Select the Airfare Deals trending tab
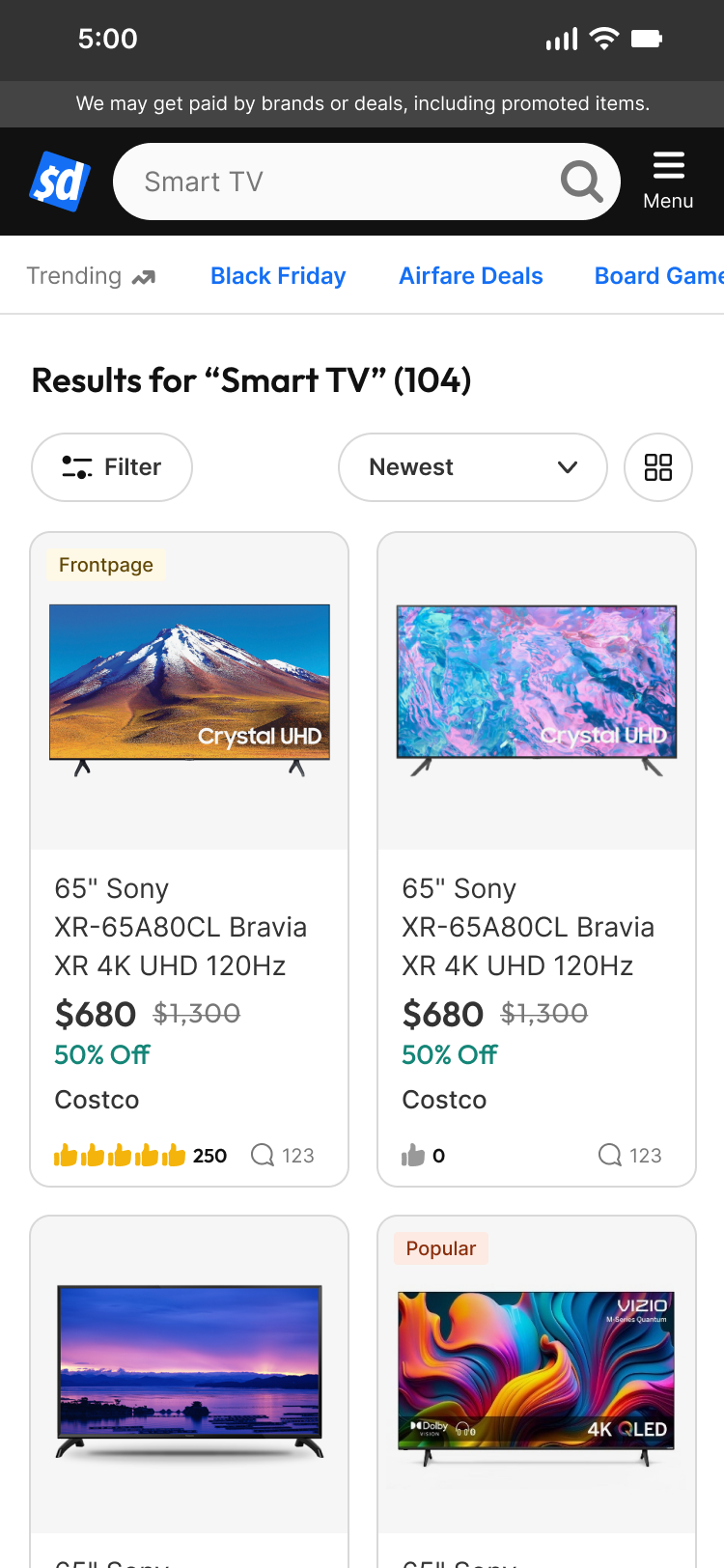The image size is (724, 1568). (x=471, y=276)
